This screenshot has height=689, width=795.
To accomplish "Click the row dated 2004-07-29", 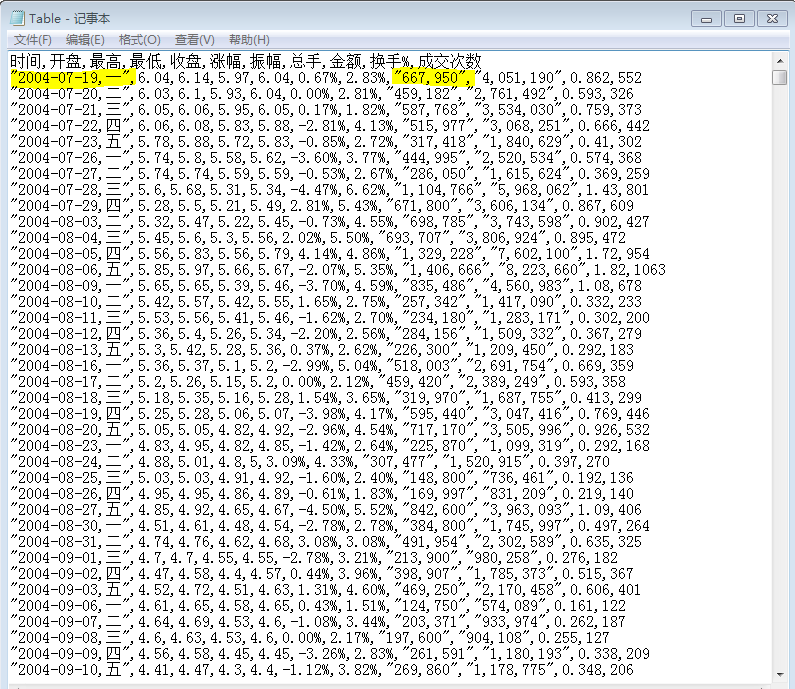I will [322, 206].
